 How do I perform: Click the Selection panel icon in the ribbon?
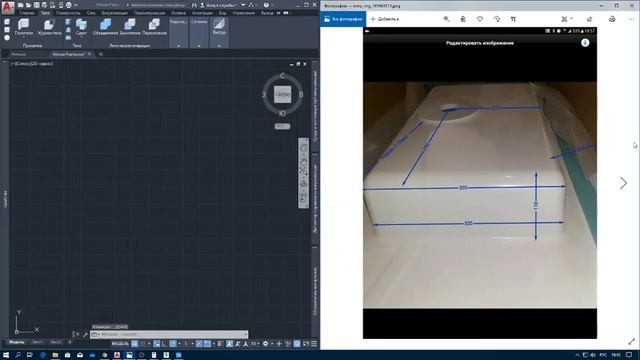point(219,25)
